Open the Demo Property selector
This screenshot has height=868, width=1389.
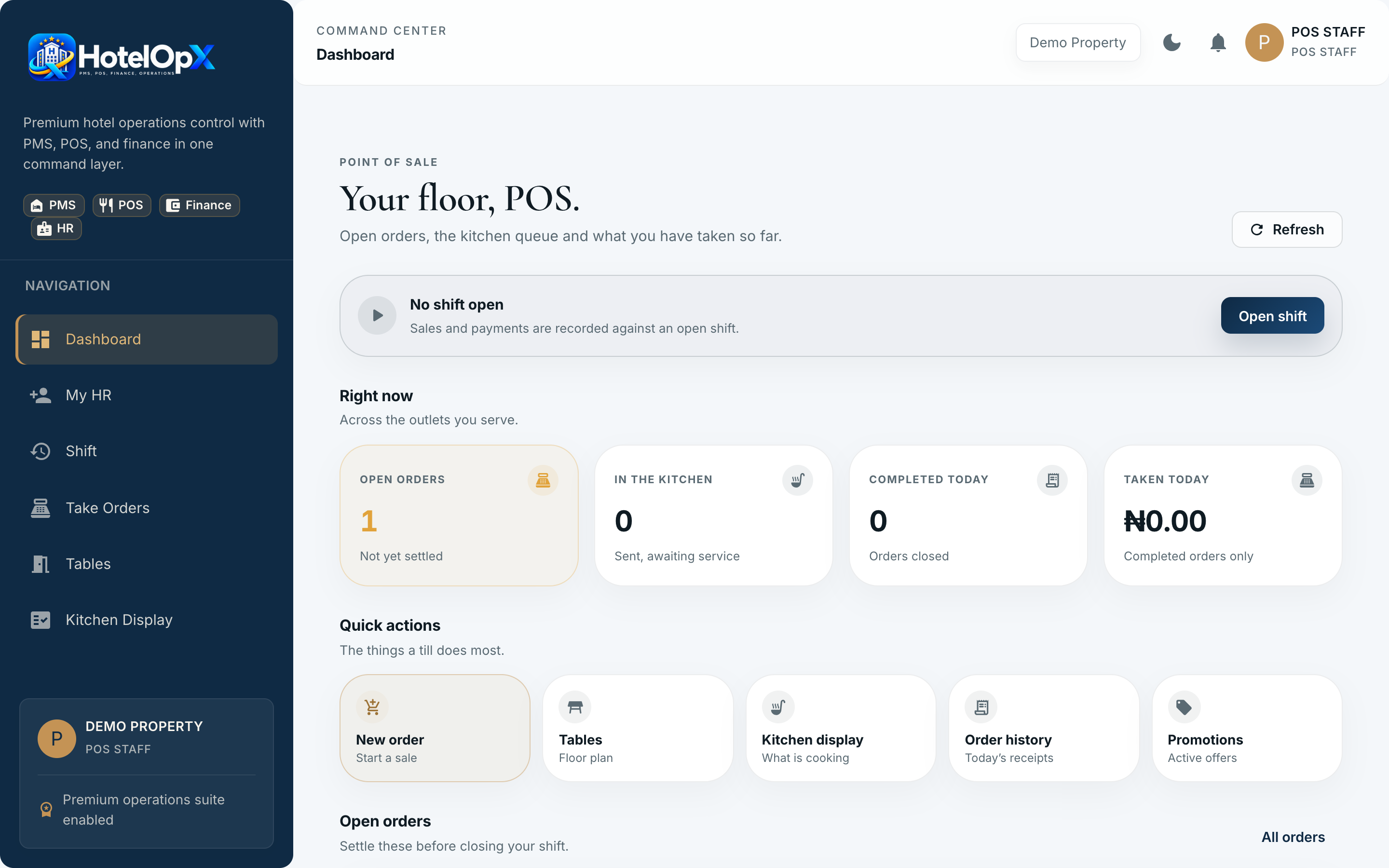click(1077, 42)
